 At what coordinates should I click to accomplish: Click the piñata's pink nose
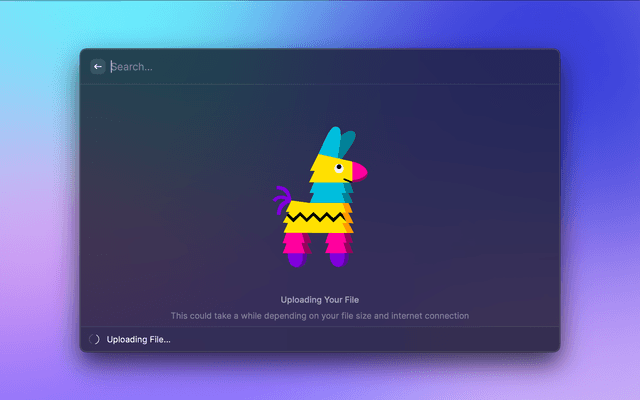click(x=358, y=172)
